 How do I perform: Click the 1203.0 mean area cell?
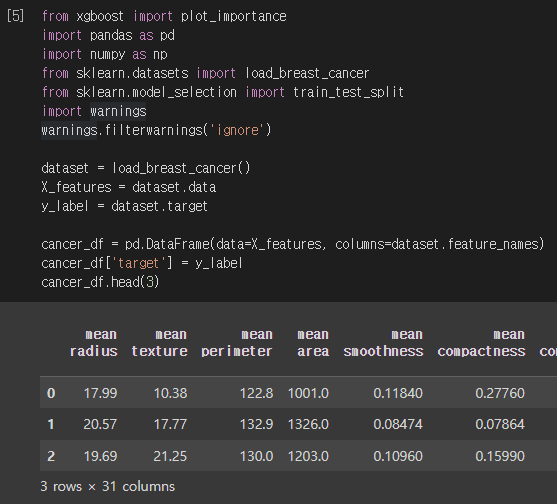[x=308, y=456]
